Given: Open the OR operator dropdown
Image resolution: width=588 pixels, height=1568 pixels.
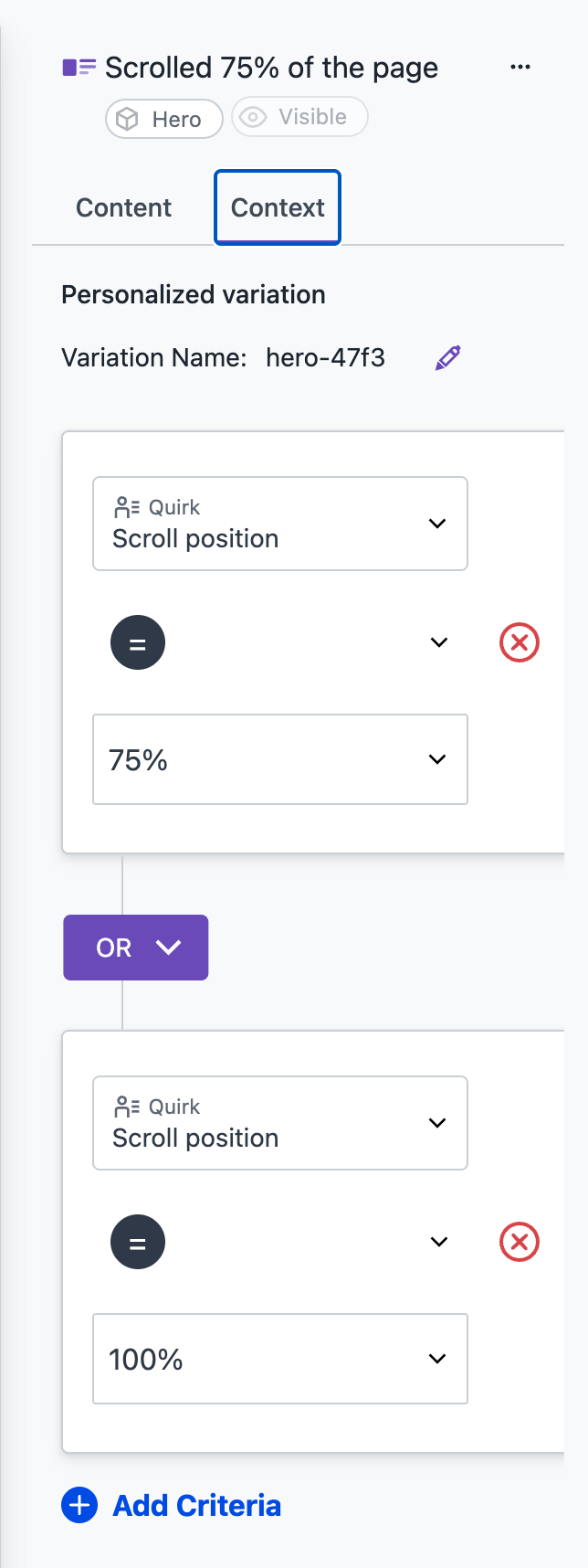Looking at the screenshot, I should 136,948.
